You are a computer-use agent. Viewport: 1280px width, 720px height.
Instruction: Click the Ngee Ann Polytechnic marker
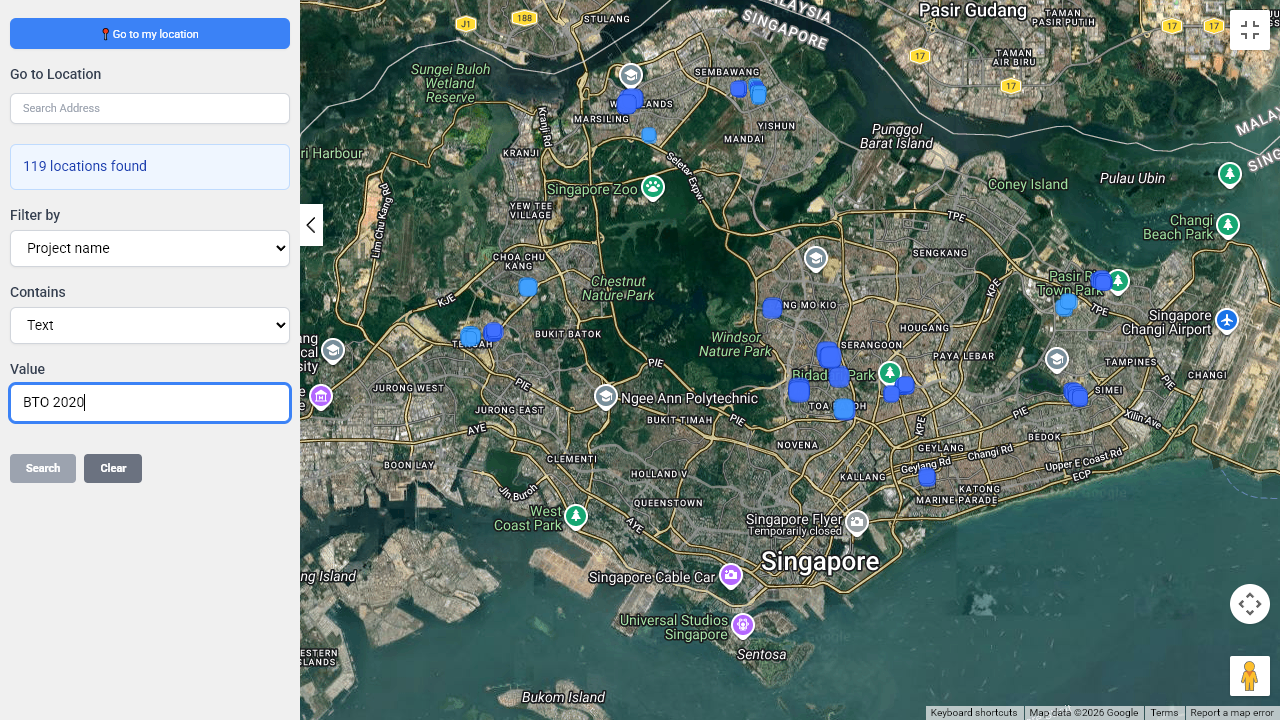[x=605, y=397]
